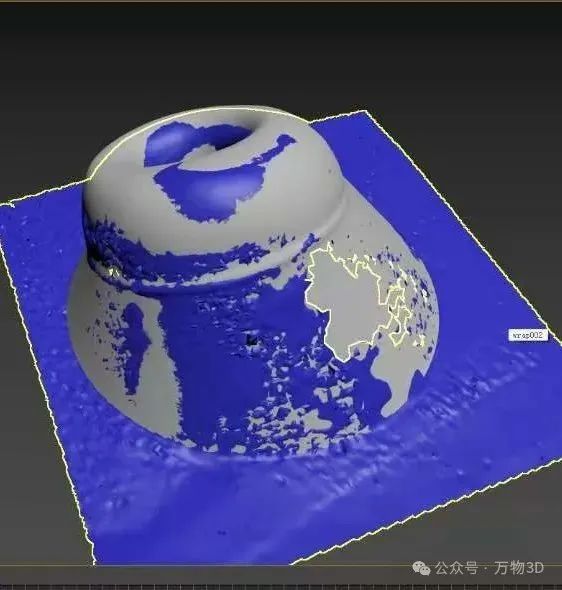Click the WeChat logo in the watermark

tap(421, 567)
